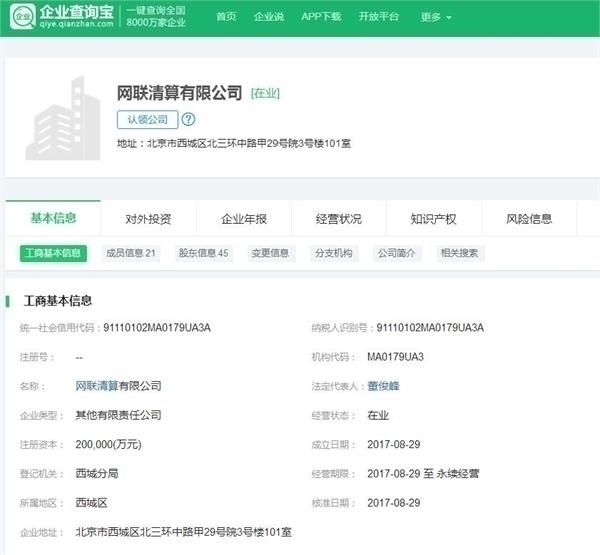Open 开放平台 in the top navigation

[378, 16]
